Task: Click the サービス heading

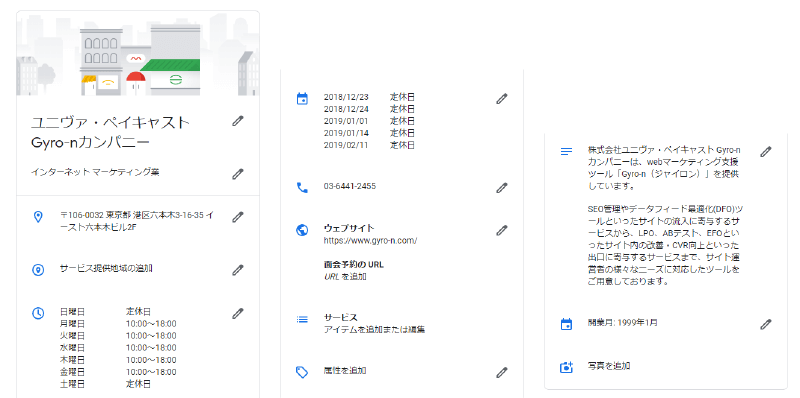Action: pyautogui.click(x=341, y=317)
